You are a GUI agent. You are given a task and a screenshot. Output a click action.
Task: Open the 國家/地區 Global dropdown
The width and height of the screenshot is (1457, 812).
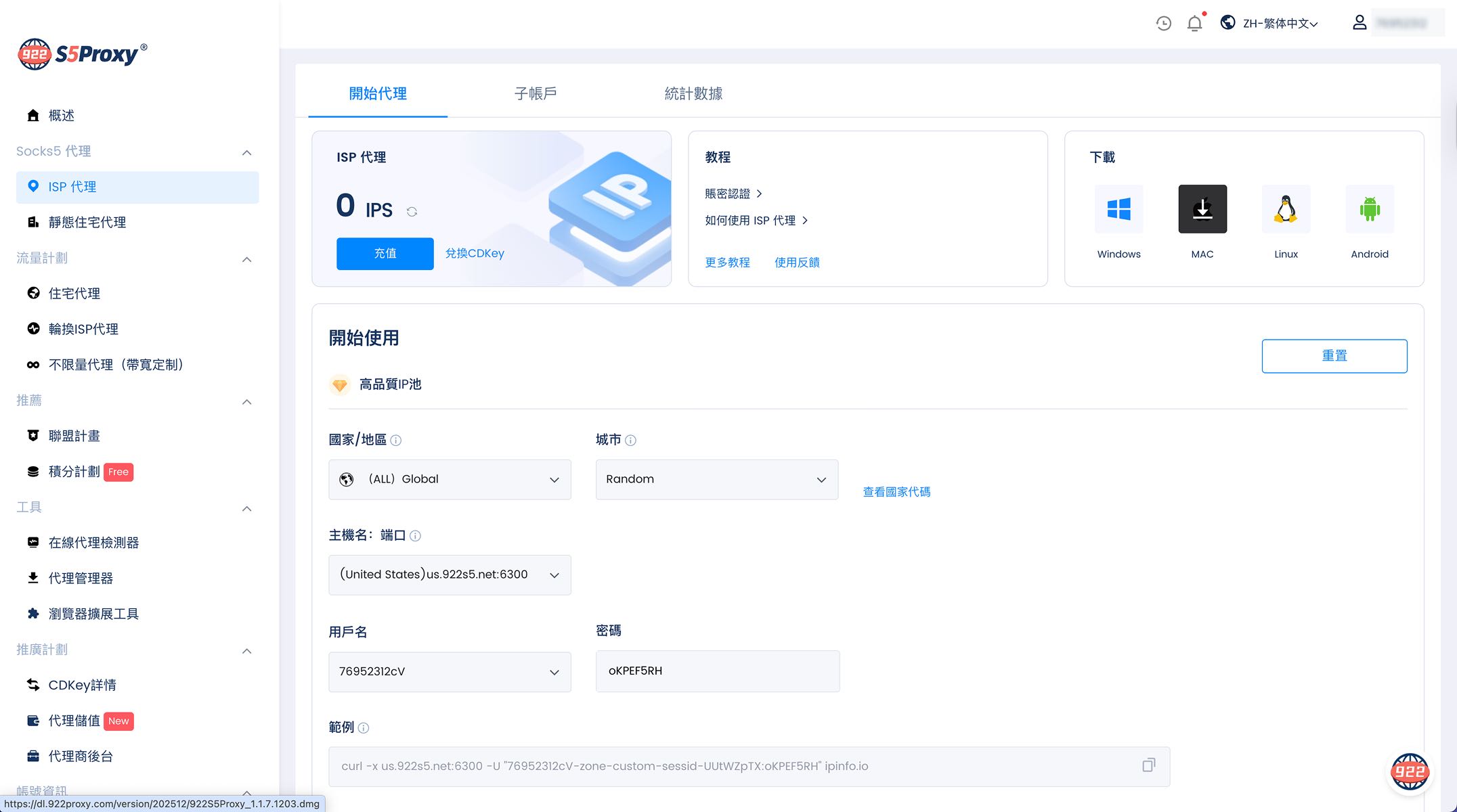click(x=450, y=480)
